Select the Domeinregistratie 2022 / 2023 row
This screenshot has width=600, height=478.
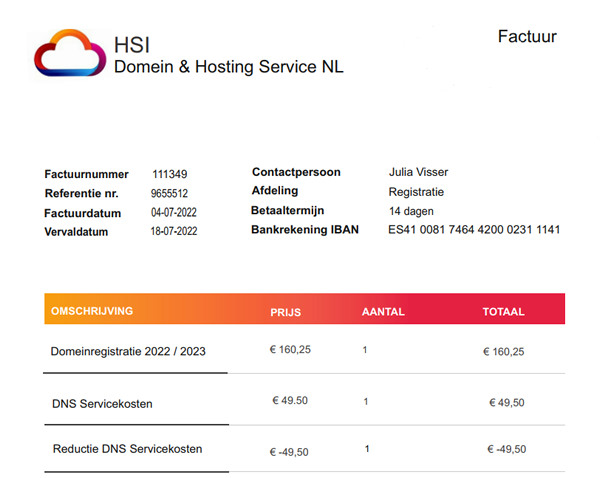(128, 351)
